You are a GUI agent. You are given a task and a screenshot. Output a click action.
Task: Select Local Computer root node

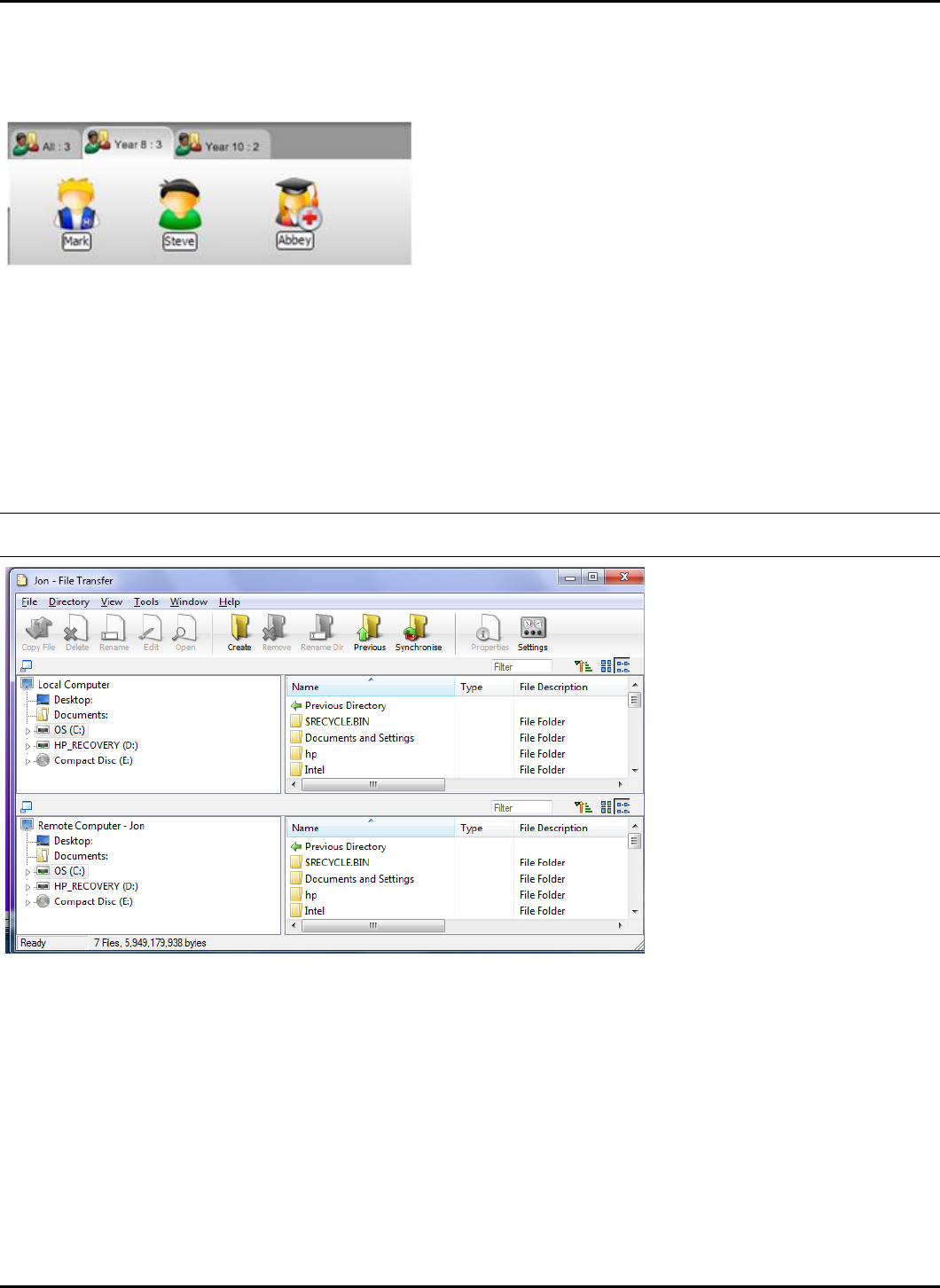click(74, 685)
